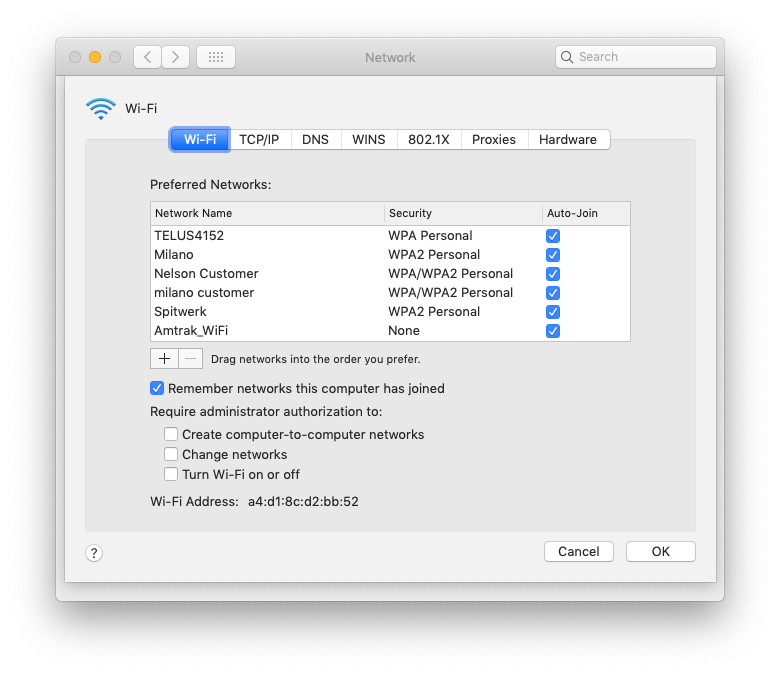This screenshot has height=675, width=780.
Task: Check Turn Wi-Fi on or off
Action: pos(171,474)
